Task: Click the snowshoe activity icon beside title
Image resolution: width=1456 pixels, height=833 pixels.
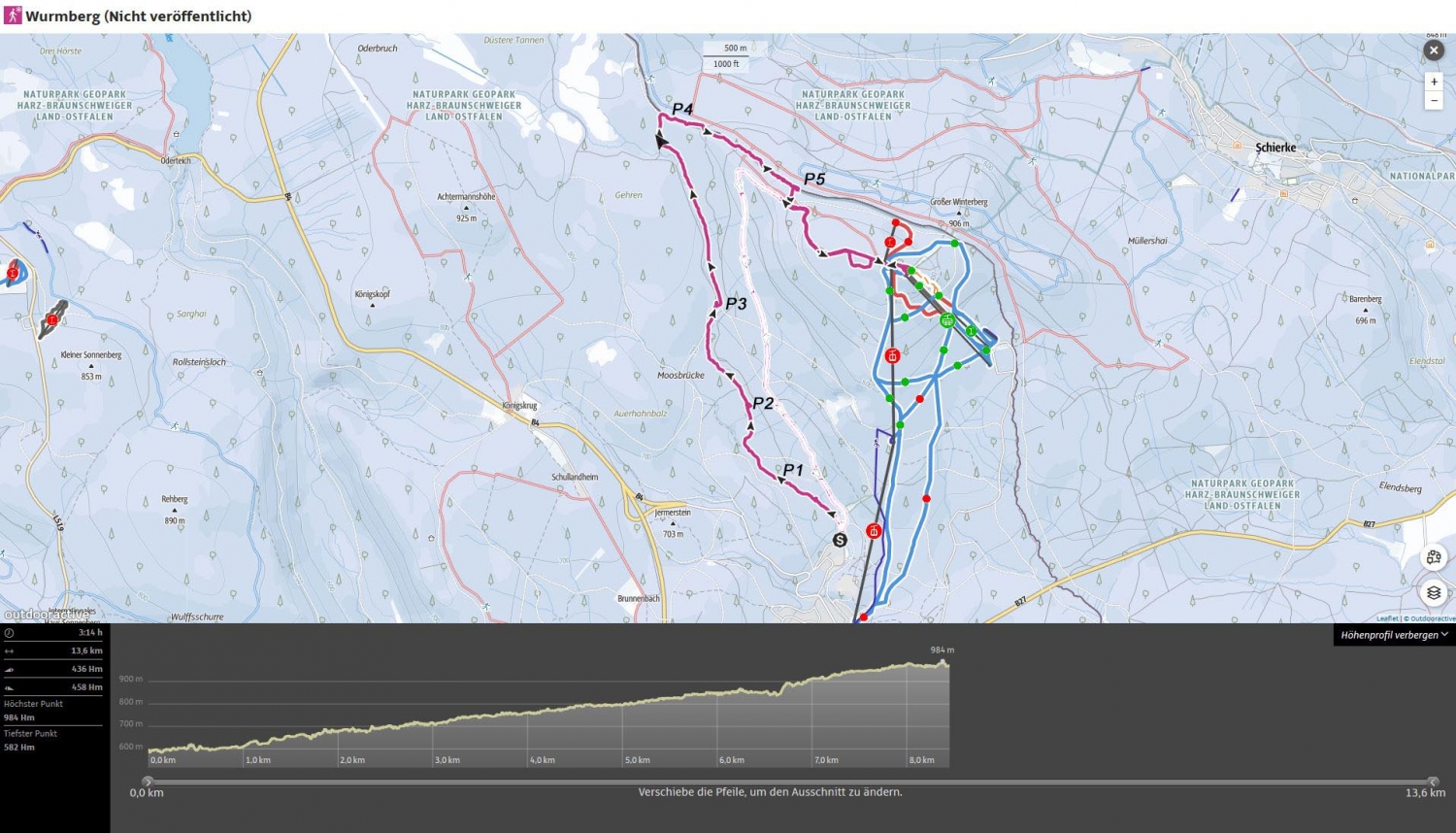Action: 13,16
